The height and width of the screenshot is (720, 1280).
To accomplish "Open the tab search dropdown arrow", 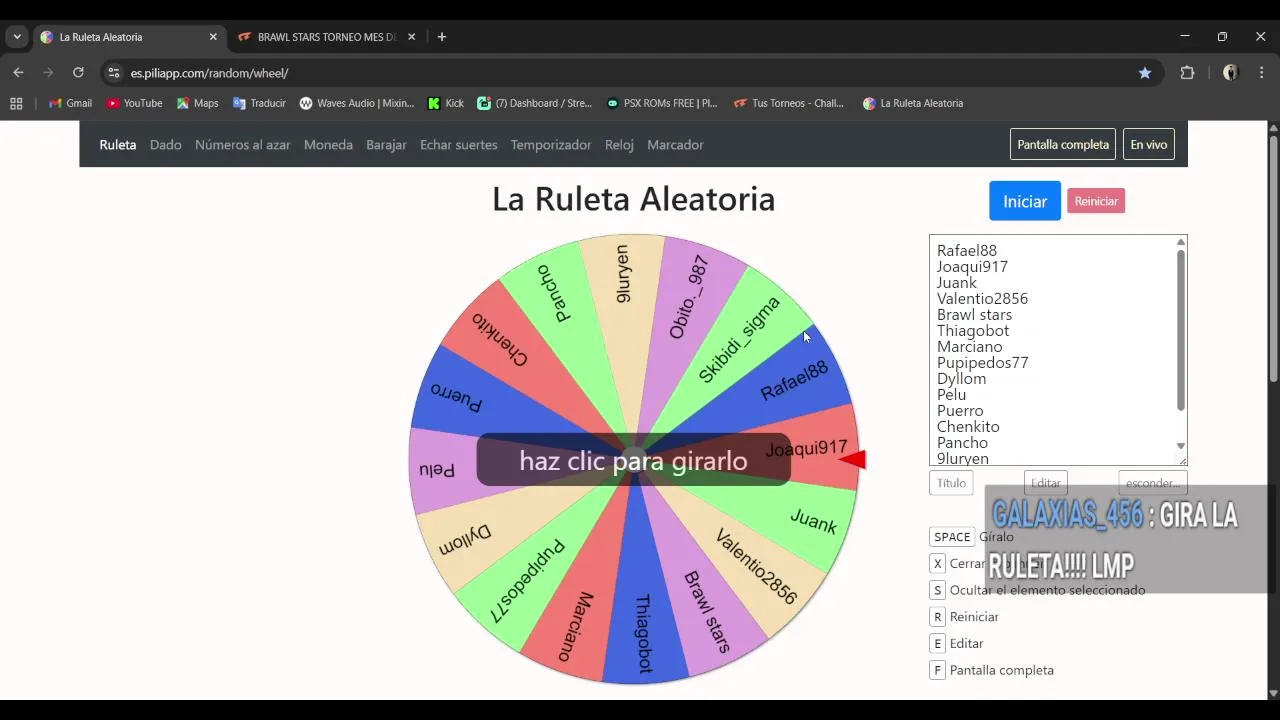I will (x=17, y=37).
